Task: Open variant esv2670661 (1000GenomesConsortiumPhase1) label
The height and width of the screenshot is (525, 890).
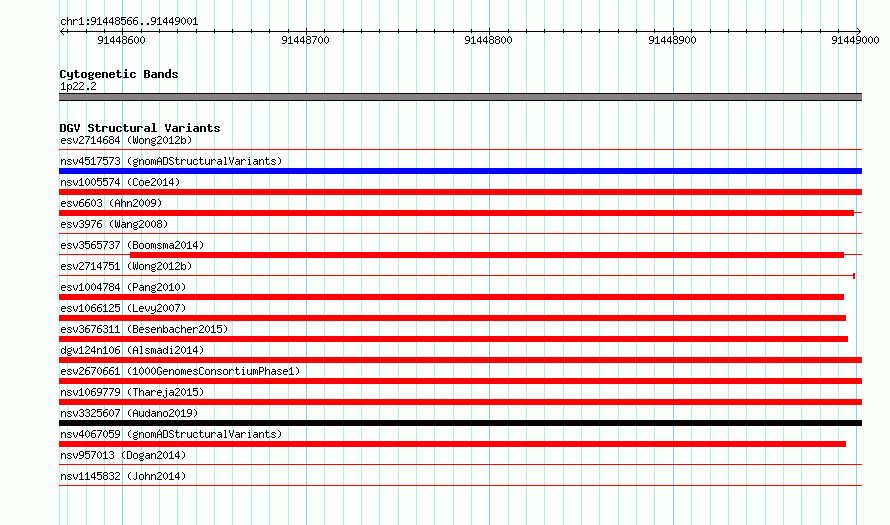Action: point(180,371)
